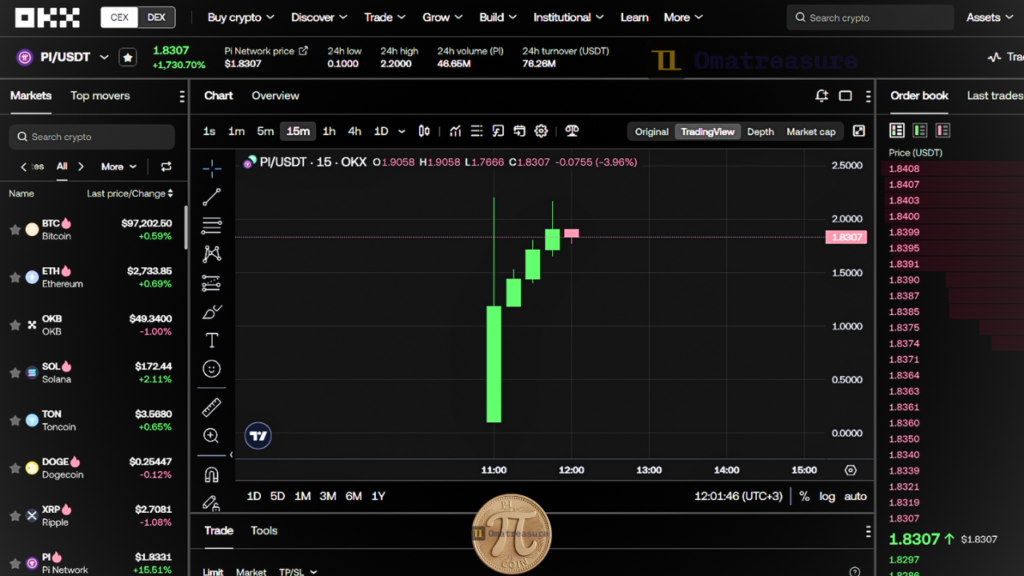The image size is (1024, 576).
Task: Expand chart to fullscreen
Action: (859, 131)
